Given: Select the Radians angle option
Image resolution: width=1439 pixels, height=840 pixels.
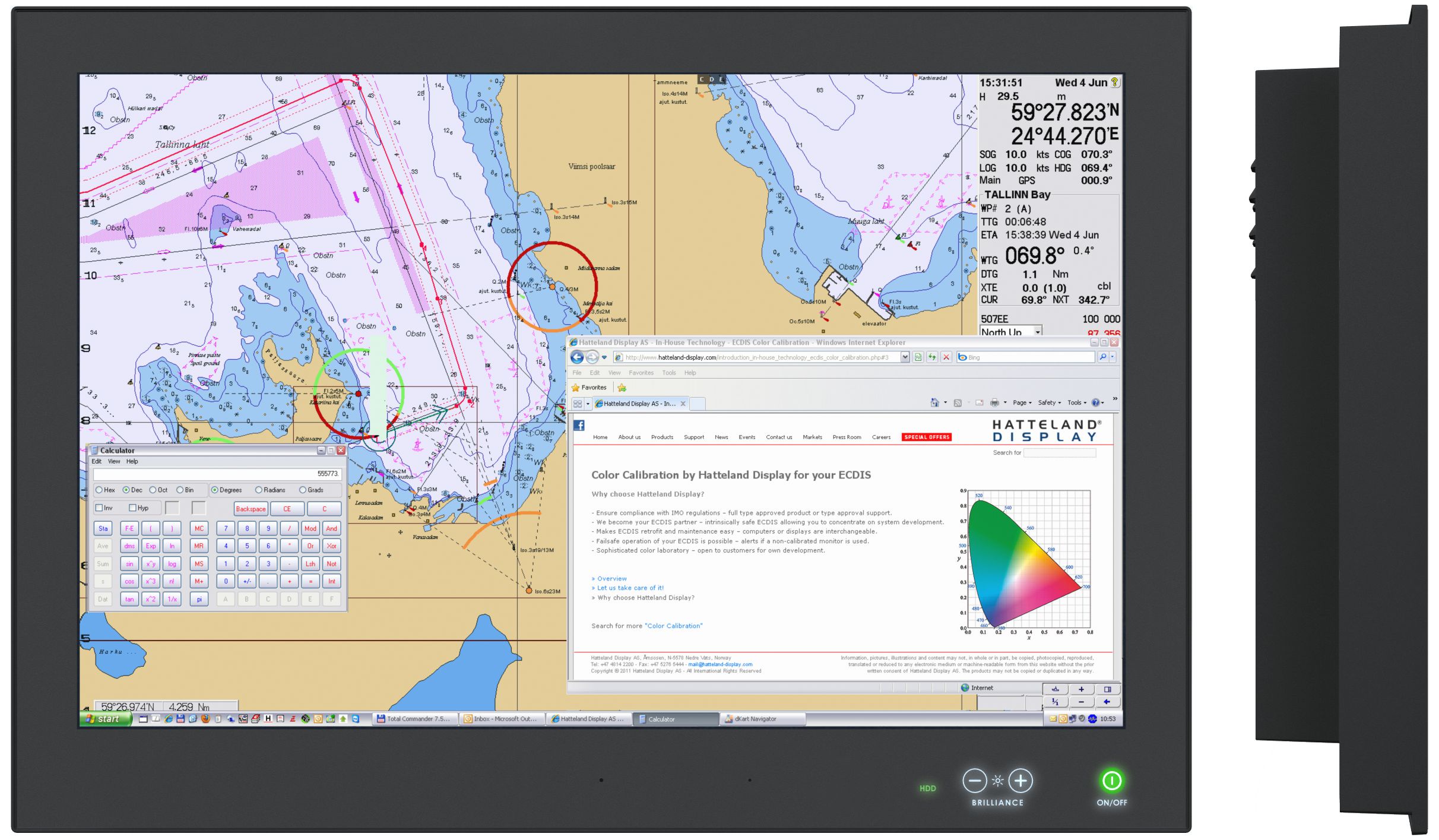Looking at the screenshot, I should pyautogui.click(x=259, y=490).
